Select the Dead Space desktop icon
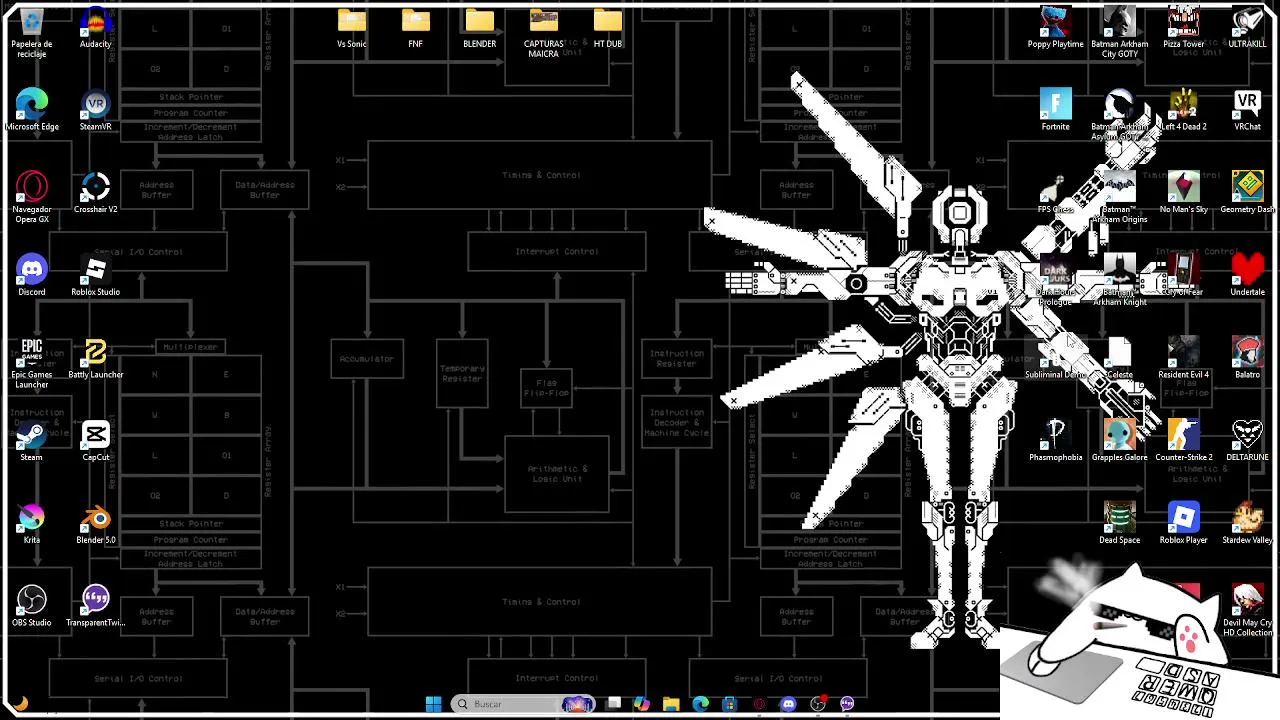Screen dimensions: 1280x720 click(x=1120, y=523)
